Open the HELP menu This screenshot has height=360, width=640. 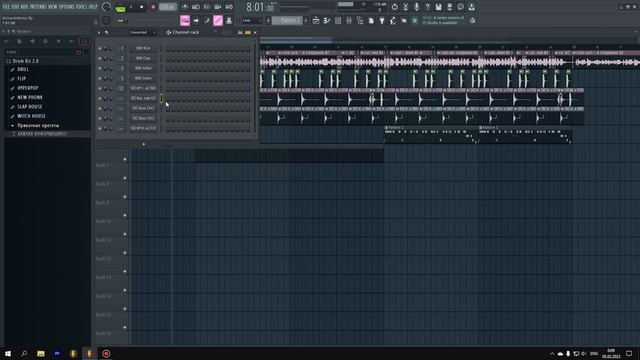point(93,7)
